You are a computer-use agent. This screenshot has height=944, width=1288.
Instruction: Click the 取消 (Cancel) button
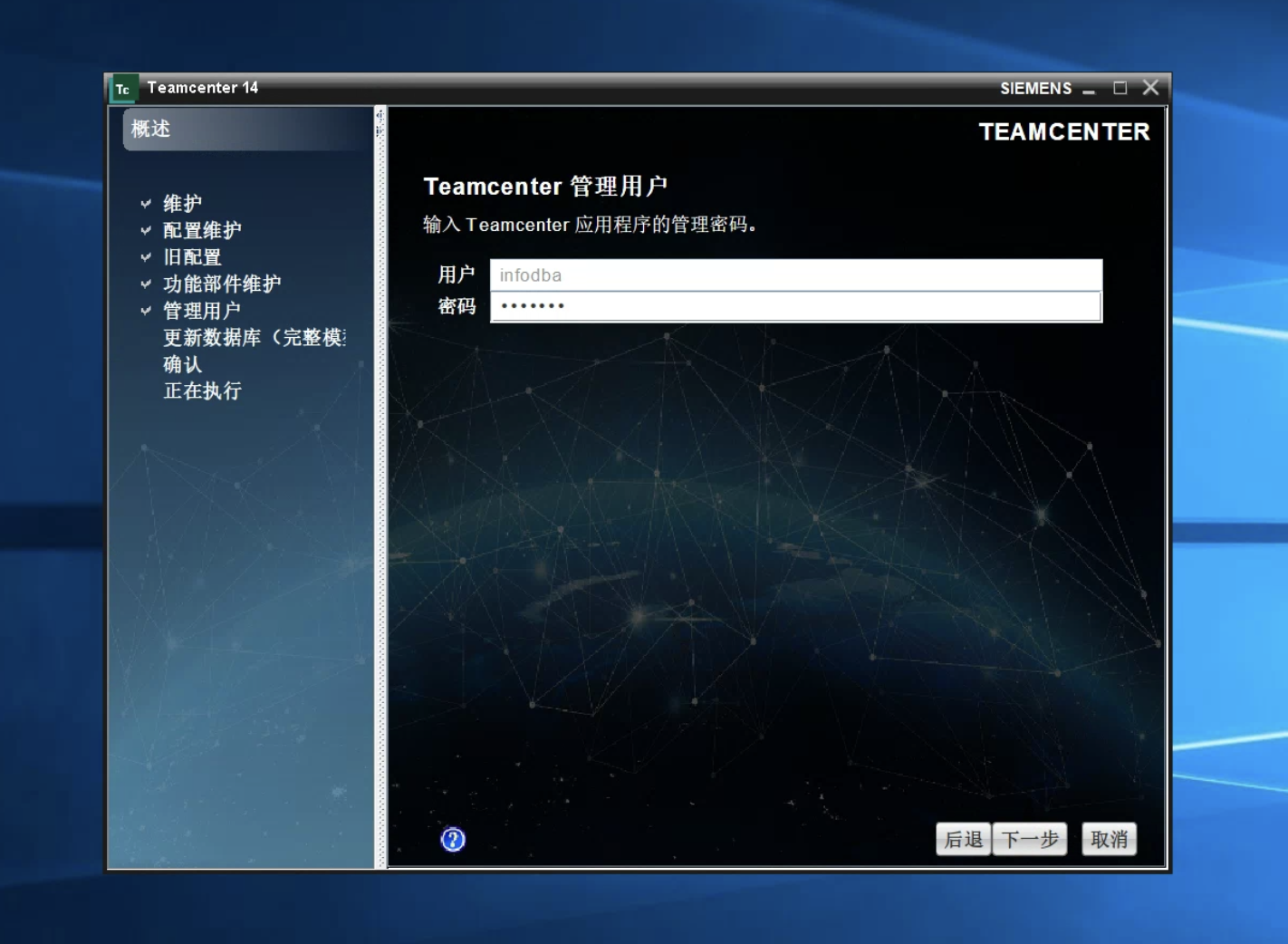[x=1109, y=840]
